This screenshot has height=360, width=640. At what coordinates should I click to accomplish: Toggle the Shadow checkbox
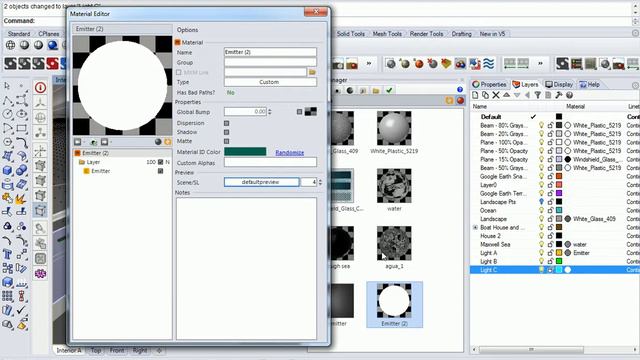(x=227, y=132)
